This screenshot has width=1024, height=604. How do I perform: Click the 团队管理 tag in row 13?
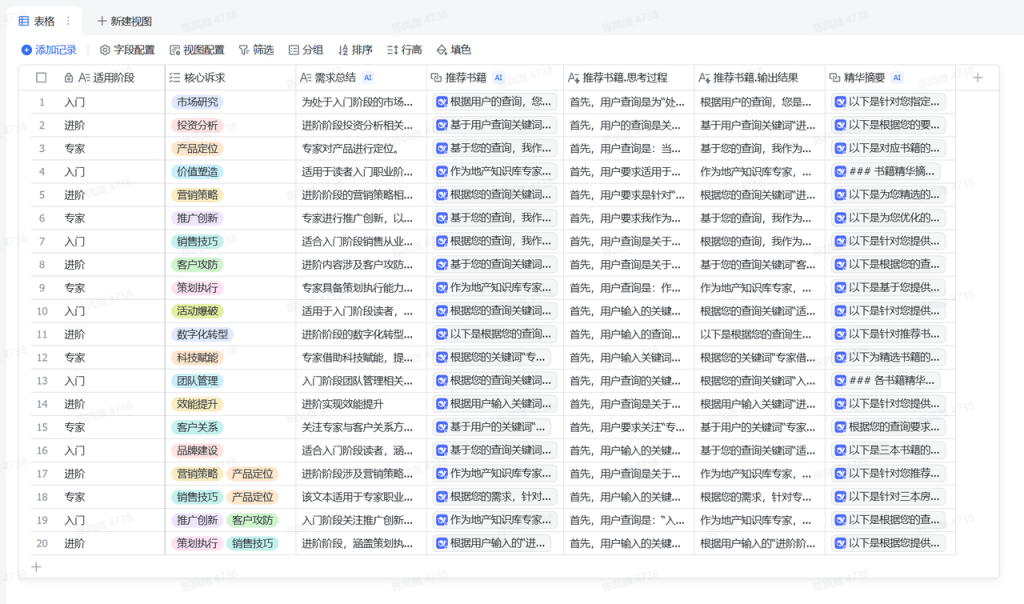(197, 381)
